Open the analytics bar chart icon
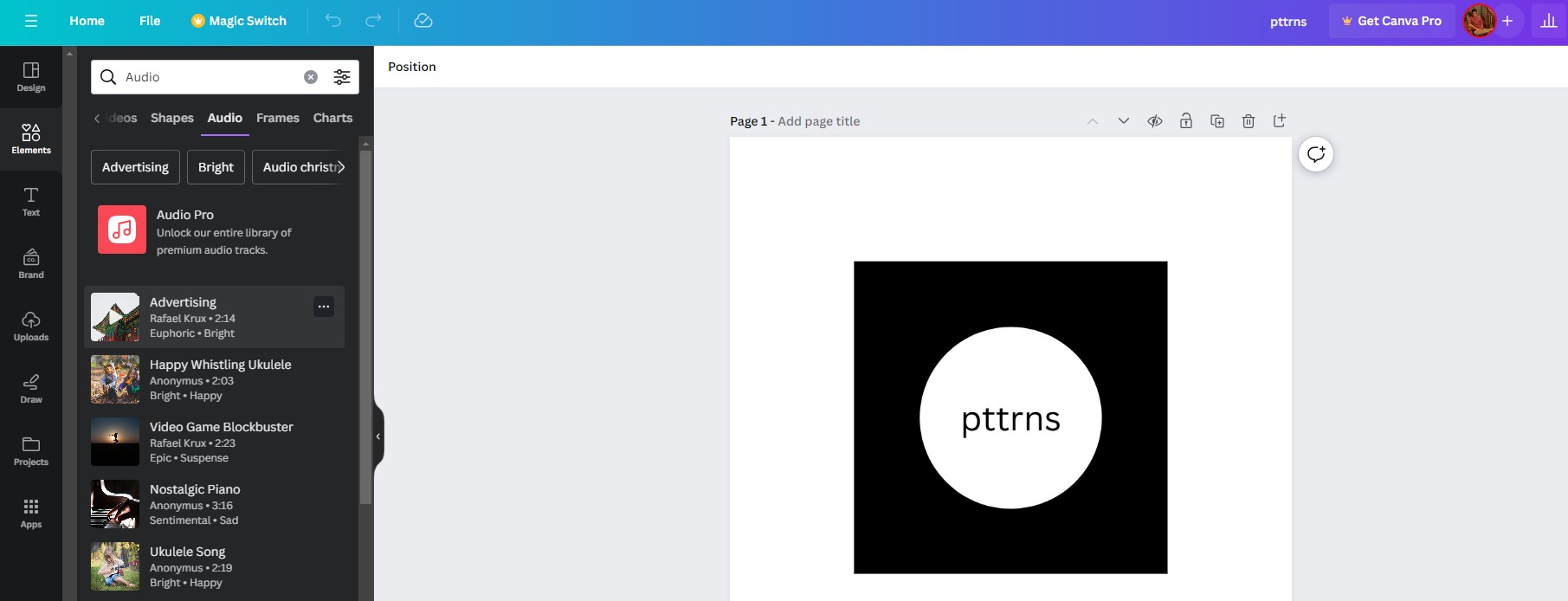 coord(1549,21)
